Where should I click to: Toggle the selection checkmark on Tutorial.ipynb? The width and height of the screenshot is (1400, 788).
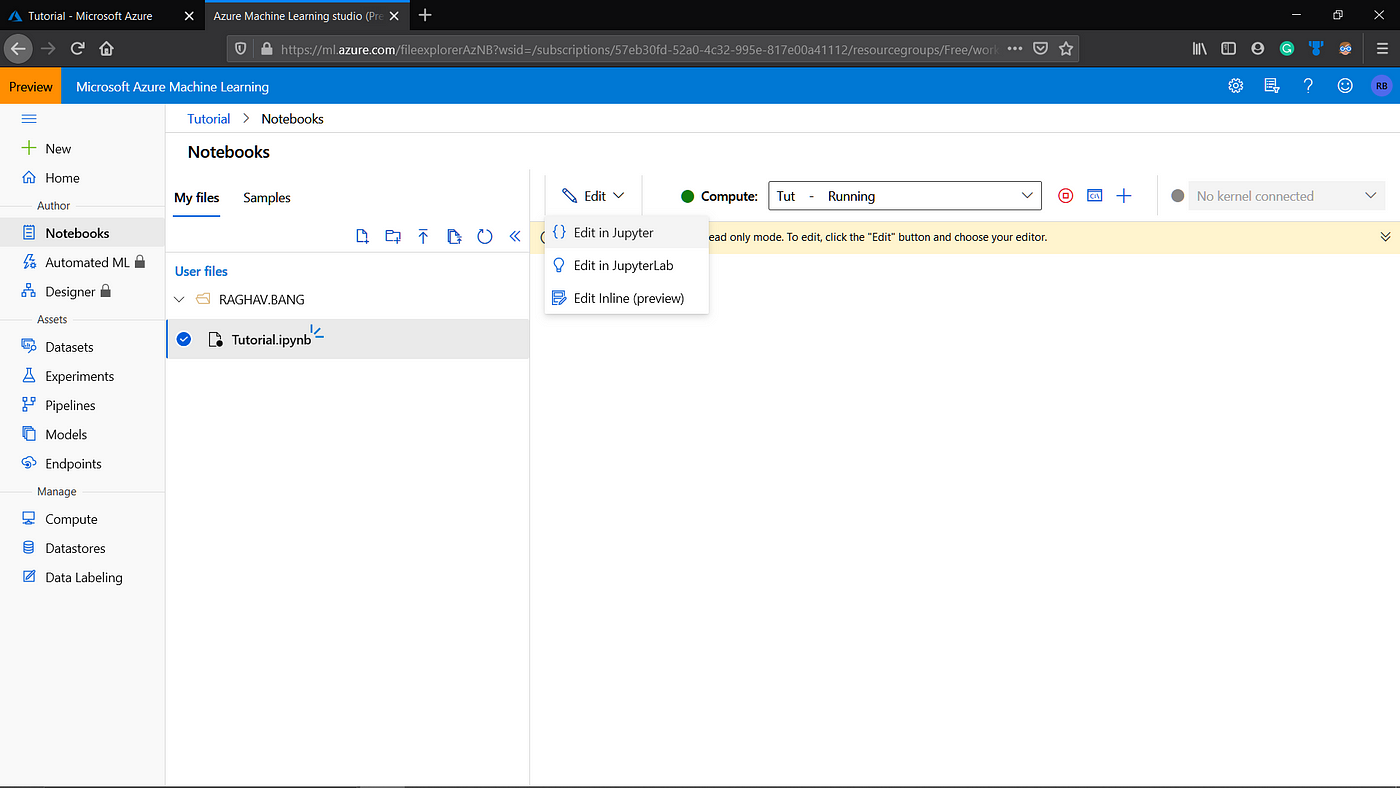pos(184,339)
